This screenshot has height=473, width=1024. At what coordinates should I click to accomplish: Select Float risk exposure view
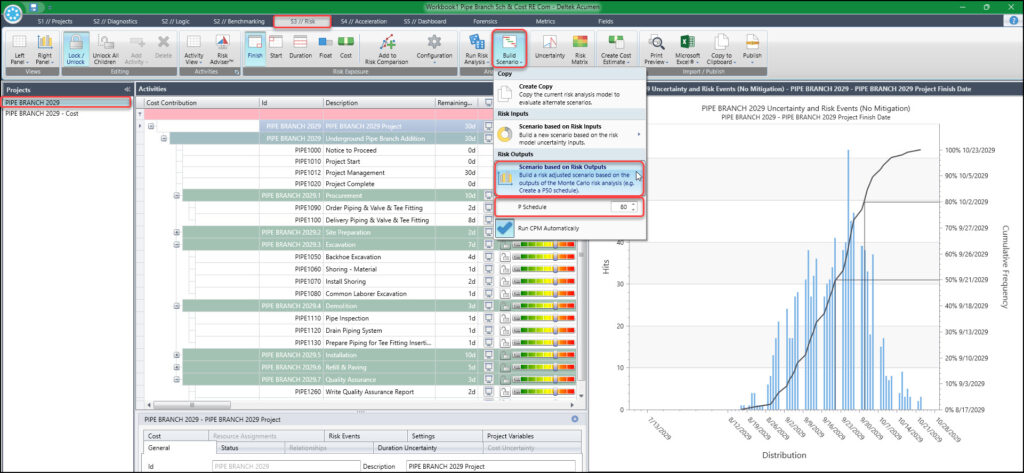[325, 48]
